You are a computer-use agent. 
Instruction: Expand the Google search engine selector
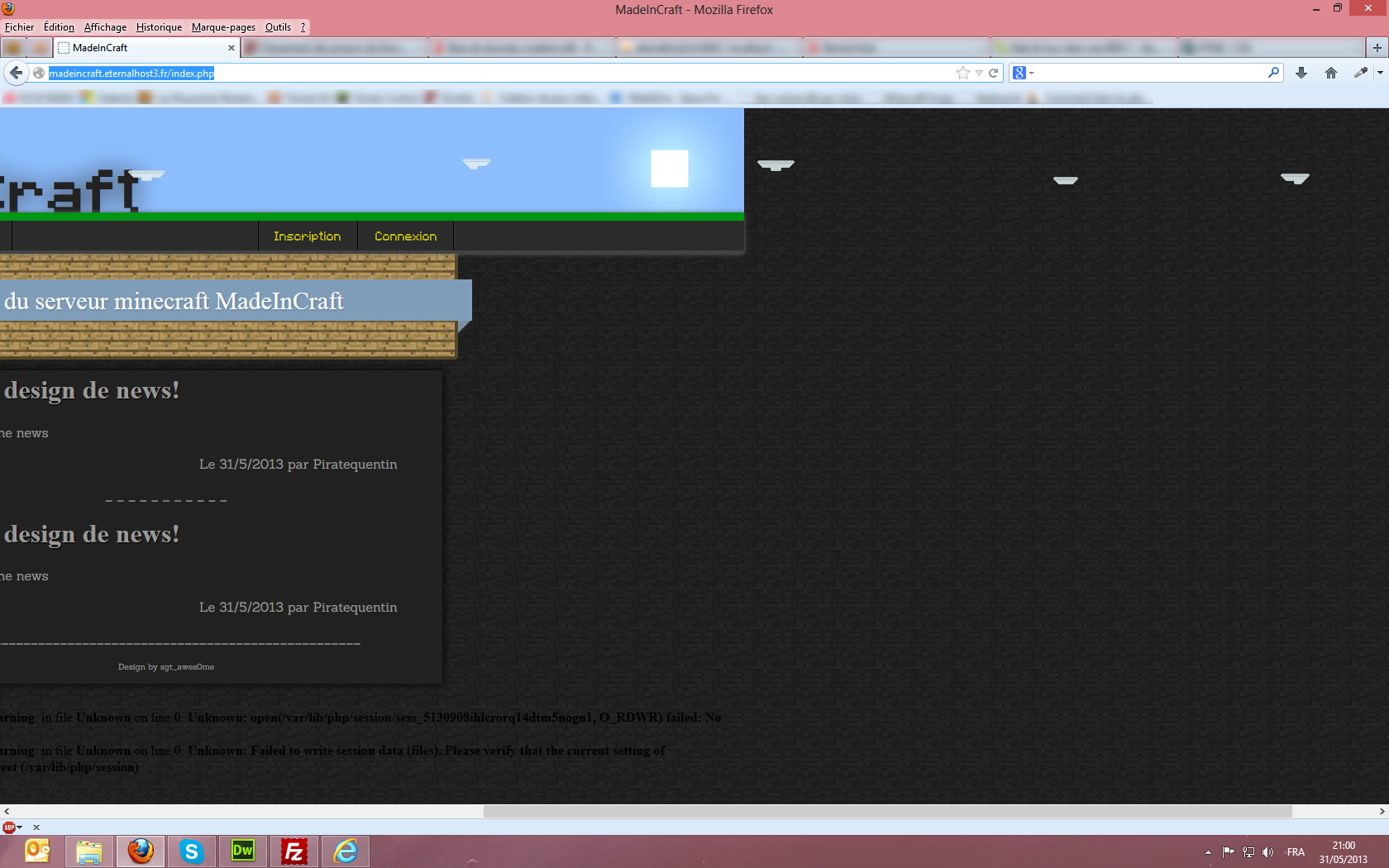[x=1023, y=73]
